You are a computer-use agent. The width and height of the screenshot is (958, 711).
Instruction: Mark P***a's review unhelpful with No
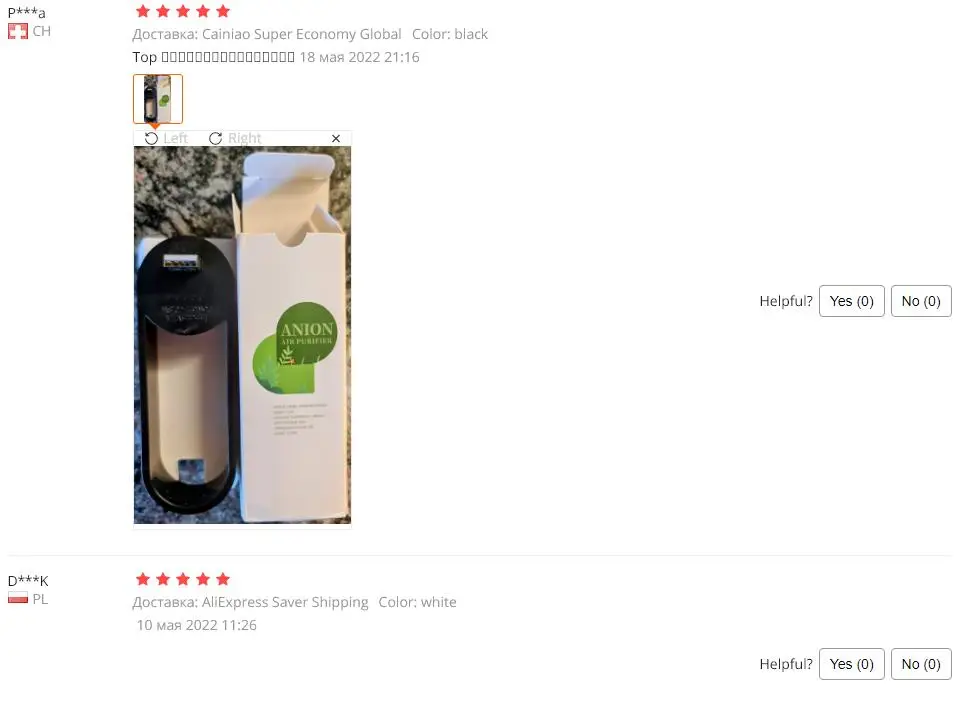tap(921, 301)
